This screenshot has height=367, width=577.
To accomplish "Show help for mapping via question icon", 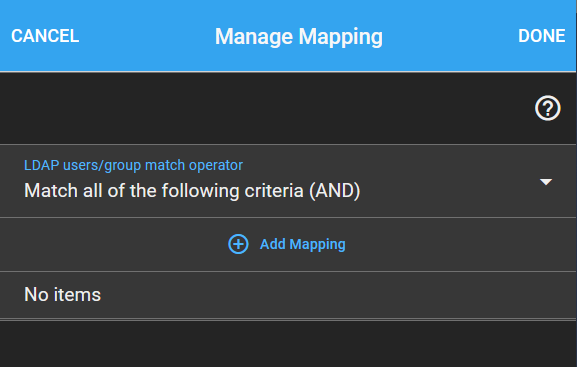I will click(548, 108).
